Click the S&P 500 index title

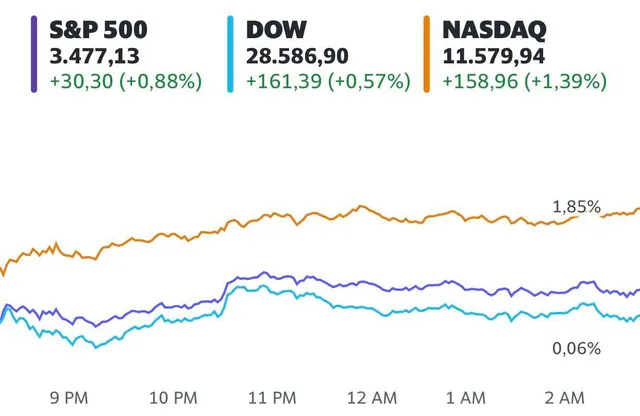click(98, 30)
